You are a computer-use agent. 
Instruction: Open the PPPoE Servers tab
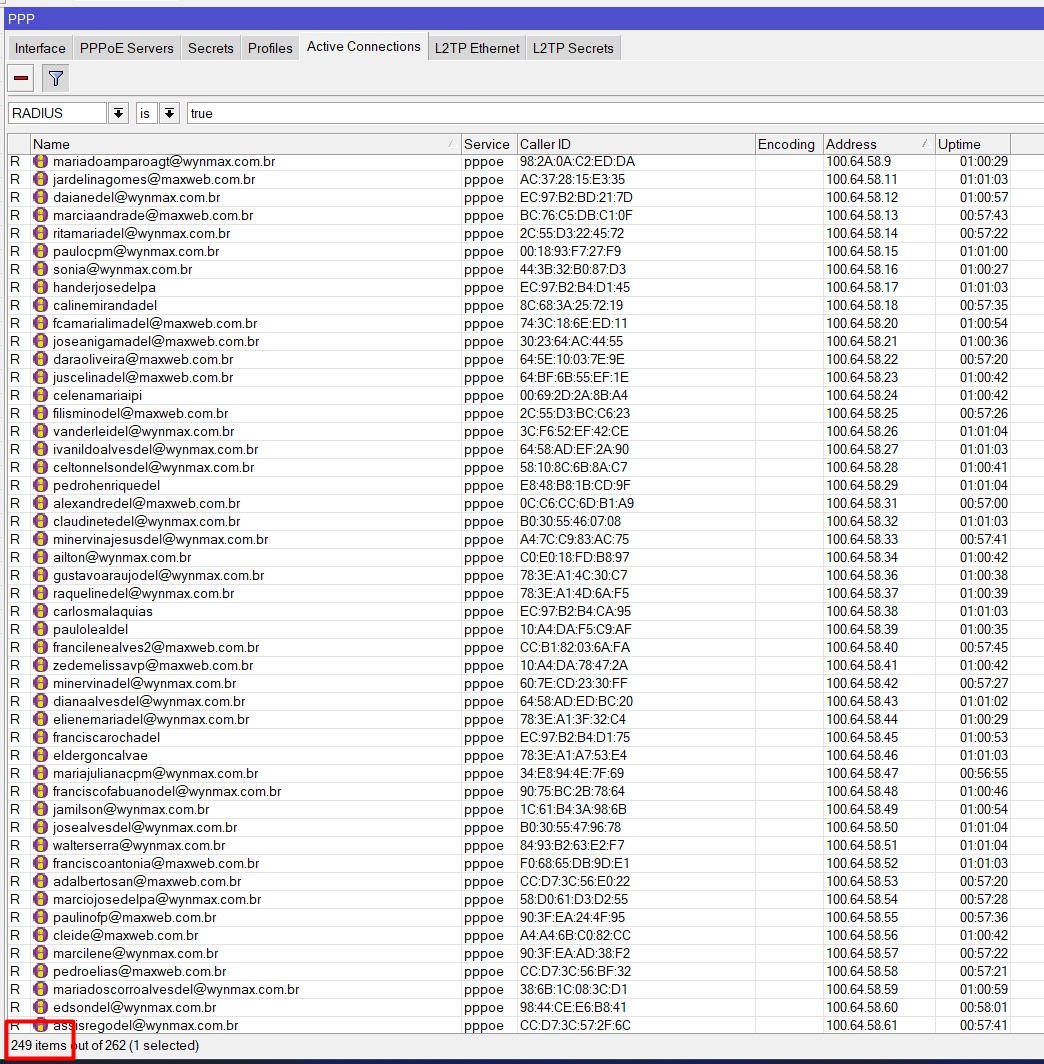tap(126, 48)
